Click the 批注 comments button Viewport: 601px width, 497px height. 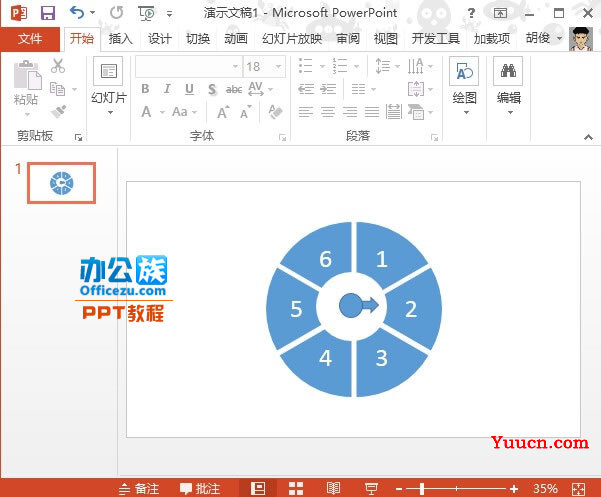point(200,489)
